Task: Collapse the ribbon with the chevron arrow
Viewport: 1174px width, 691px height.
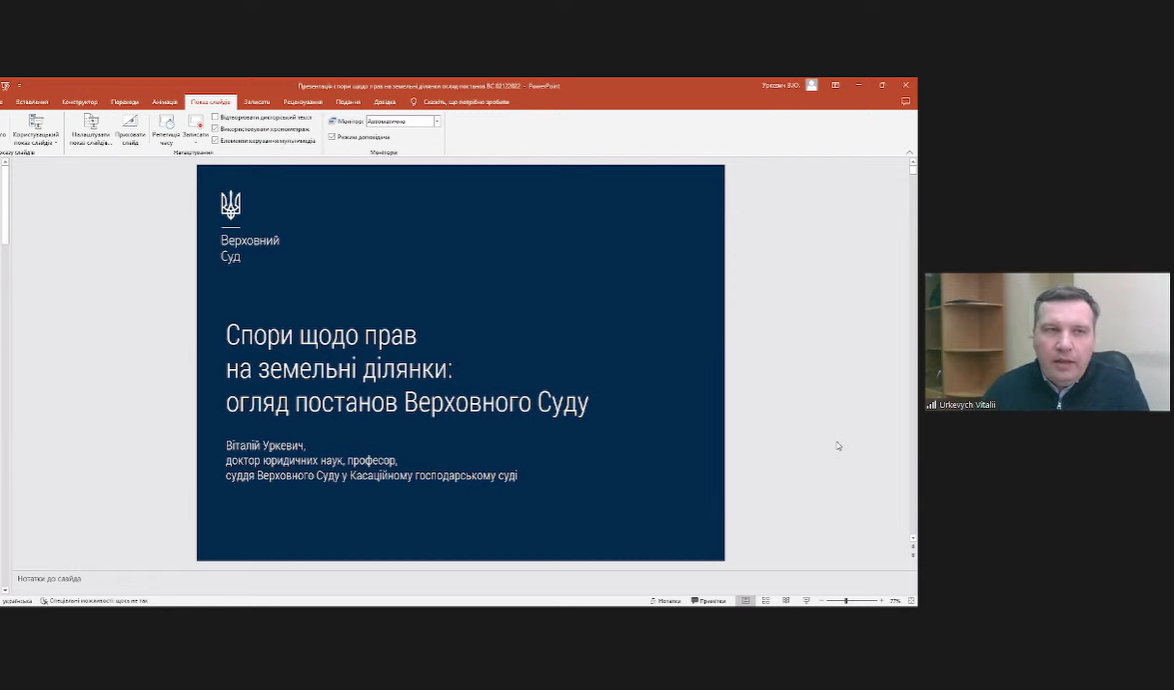Action: (909, 152)
